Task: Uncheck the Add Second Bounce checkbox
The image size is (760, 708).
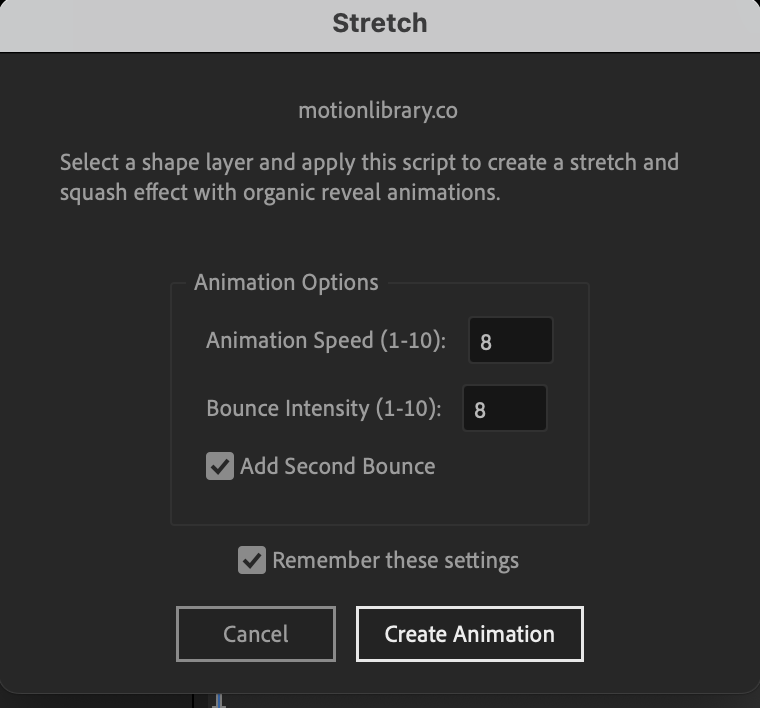Action: click(x=220, y=466)
